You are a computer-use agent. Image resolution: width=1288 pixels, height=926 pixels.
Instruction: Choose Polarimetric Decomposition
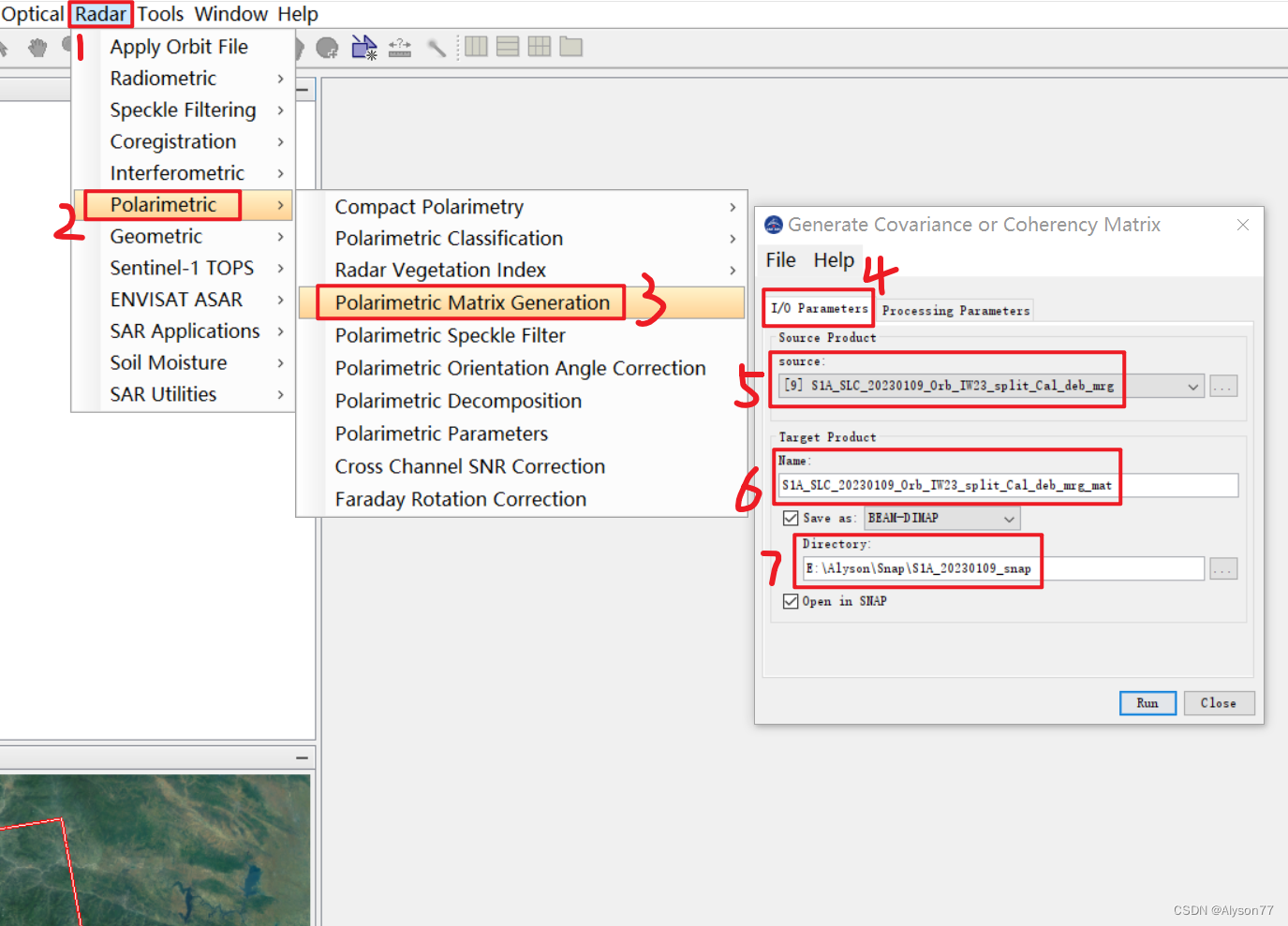click(x=522, y=401)
